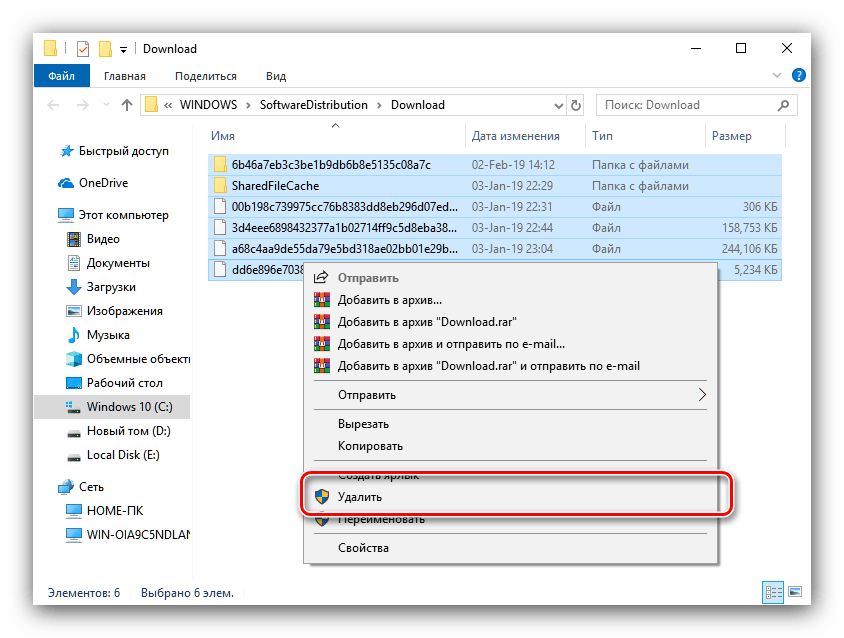Click the refresh icon next to address bar
Viewport: 844px width, 638px height.
click(575, 104)
